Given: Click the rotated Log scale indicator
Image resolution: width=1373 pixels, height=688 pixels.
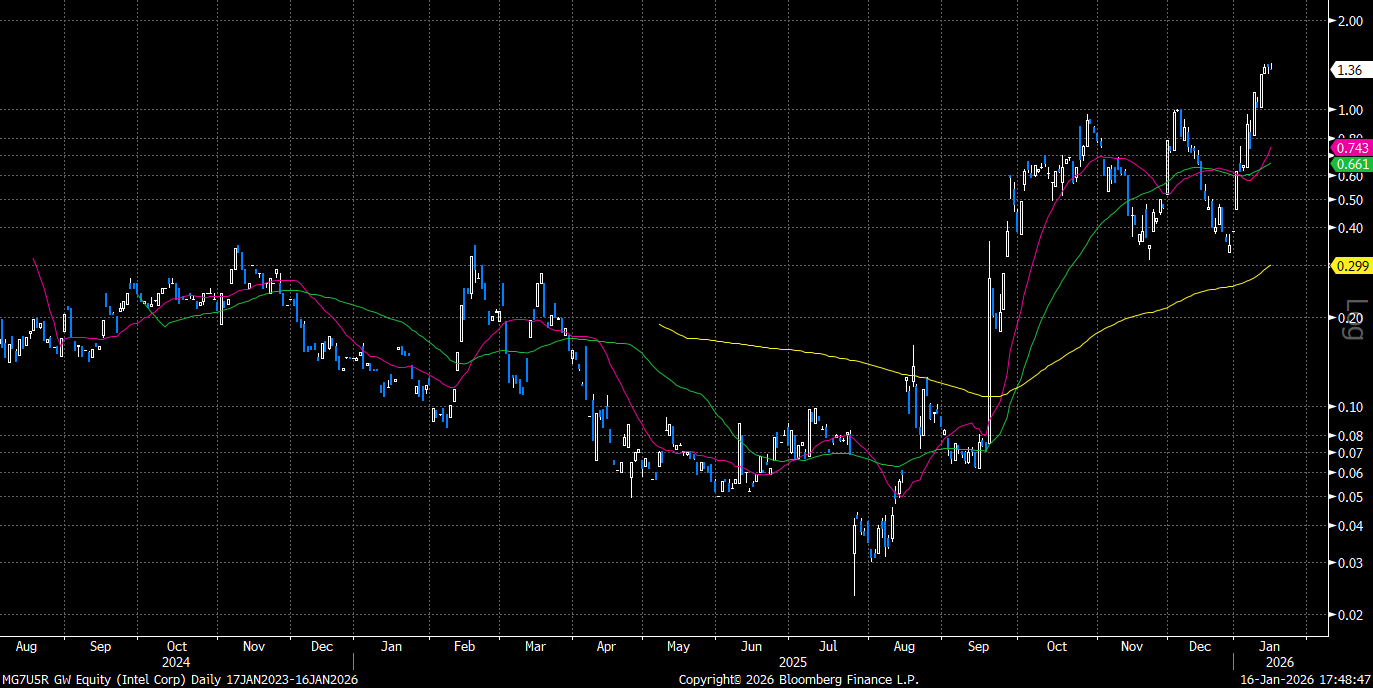Looking at the screenshot, I should [x=1355, y=319].
